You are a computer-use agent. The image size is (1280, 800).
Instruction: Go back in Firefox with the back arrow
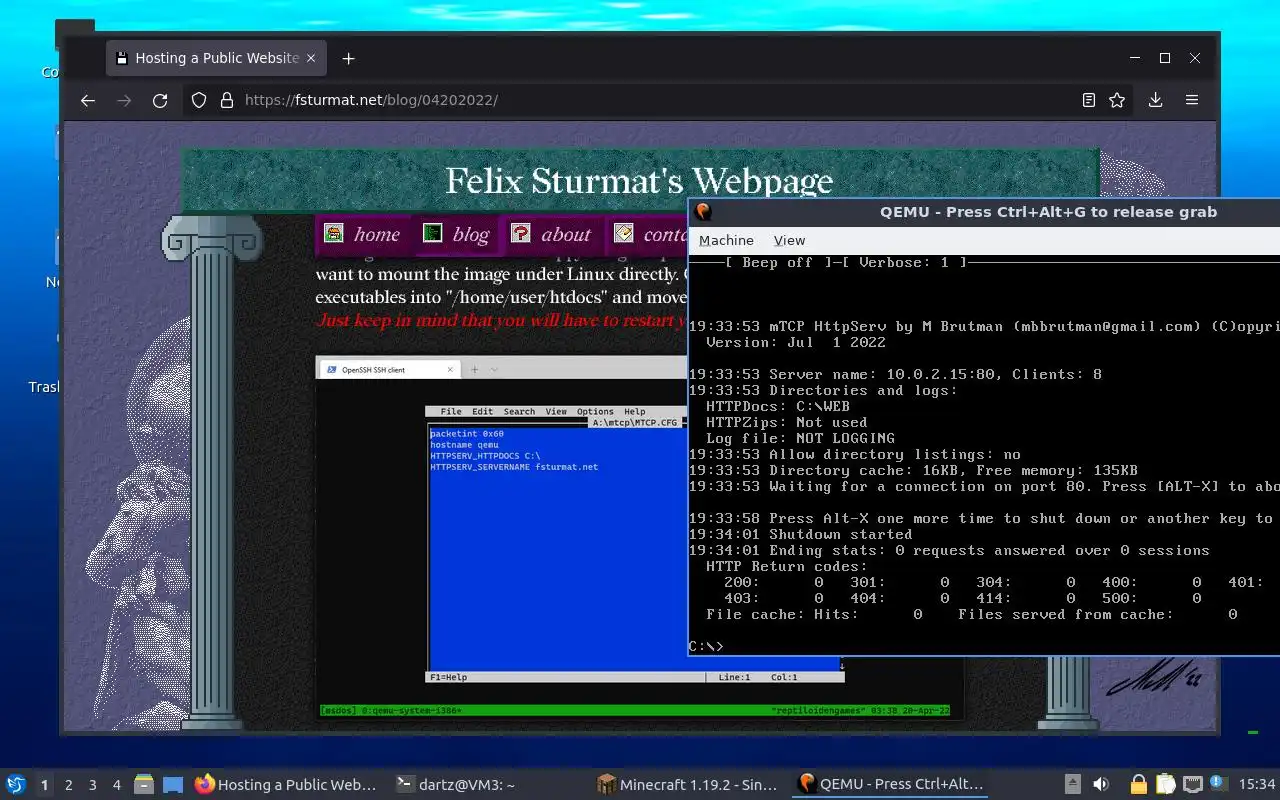click(x=88, y=100)
